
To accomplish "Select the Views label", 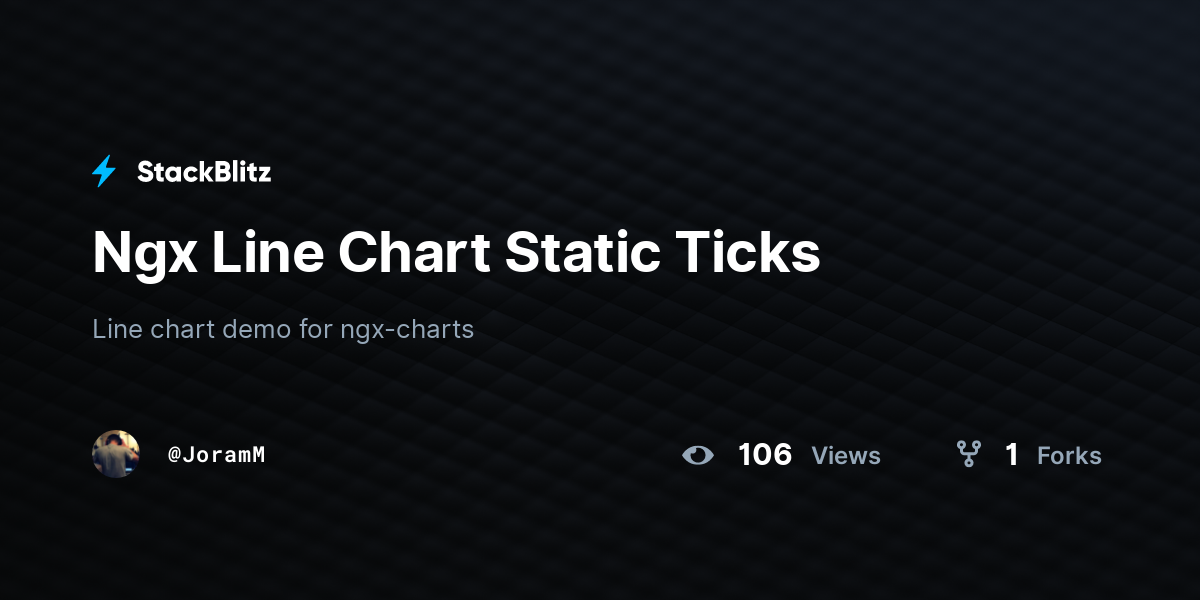I will (846, 456).
